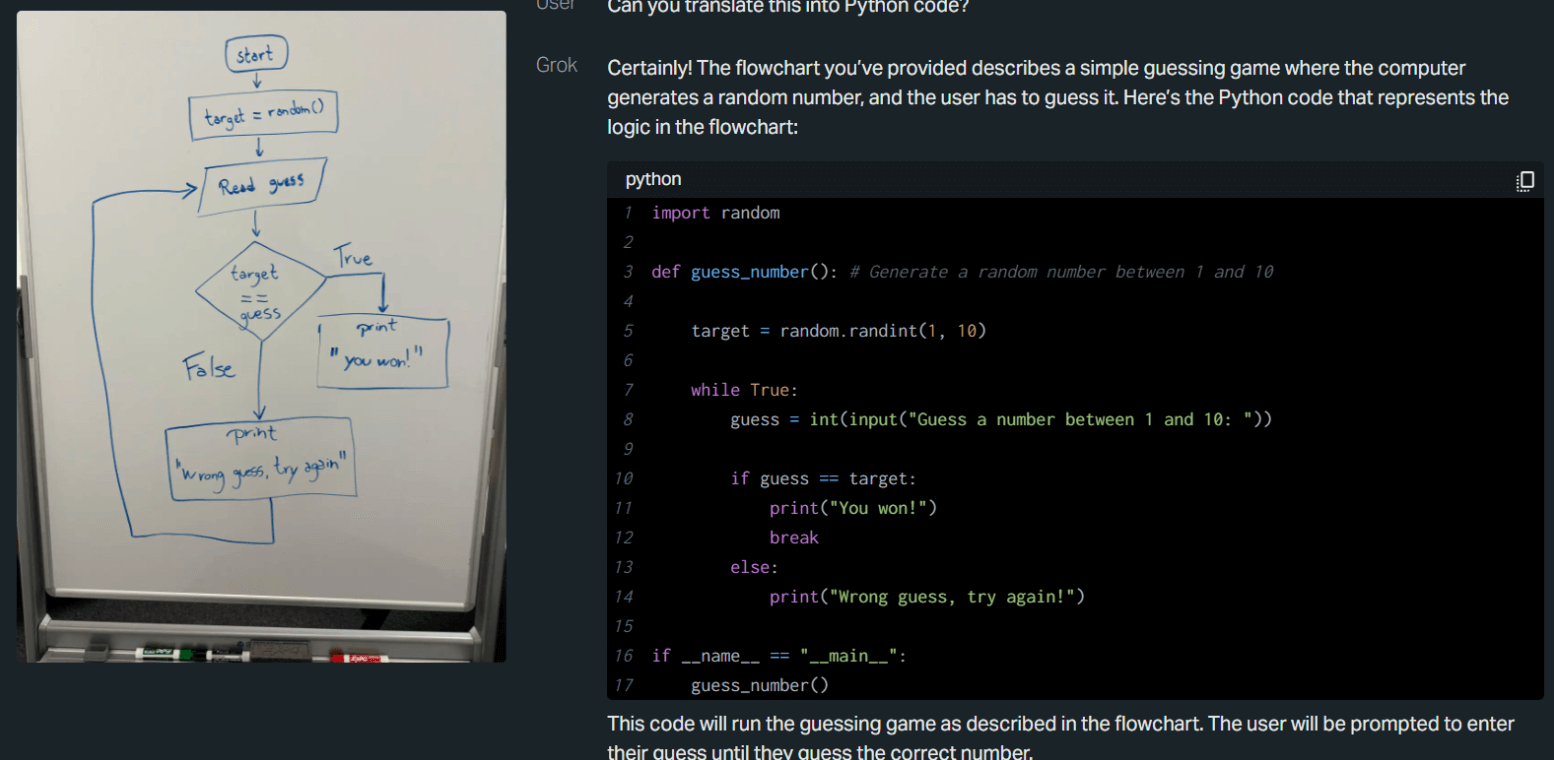Viewport: 1554px width, 760px height.
Task: Select the Grok label in the chat
Action: (557, 65)
